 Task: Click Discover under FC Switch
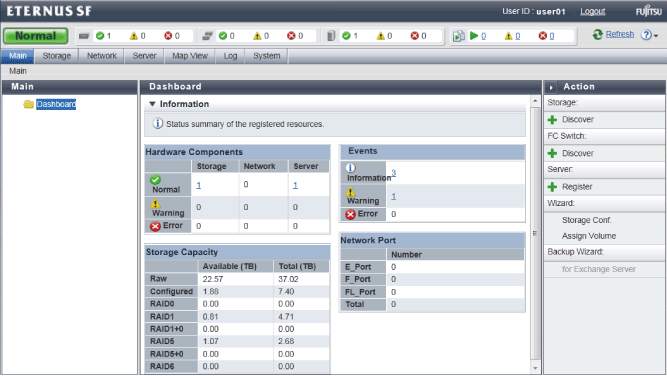click(578, 153)
